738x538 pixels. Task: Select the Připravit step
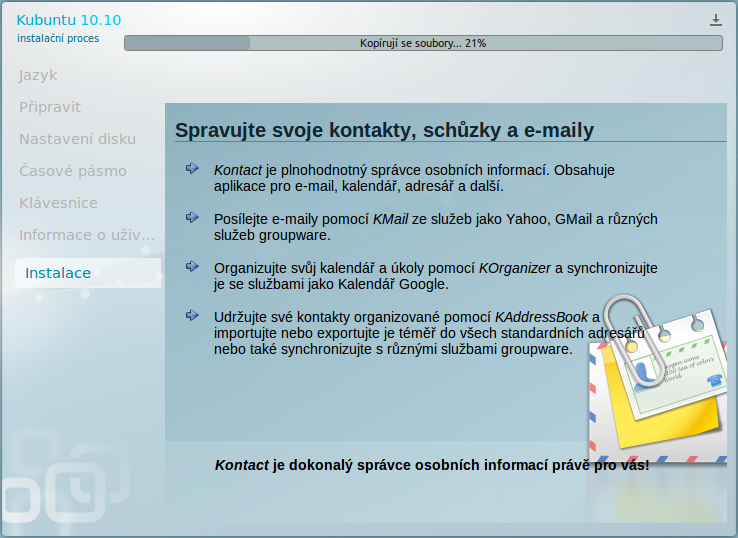pos(50,107)
